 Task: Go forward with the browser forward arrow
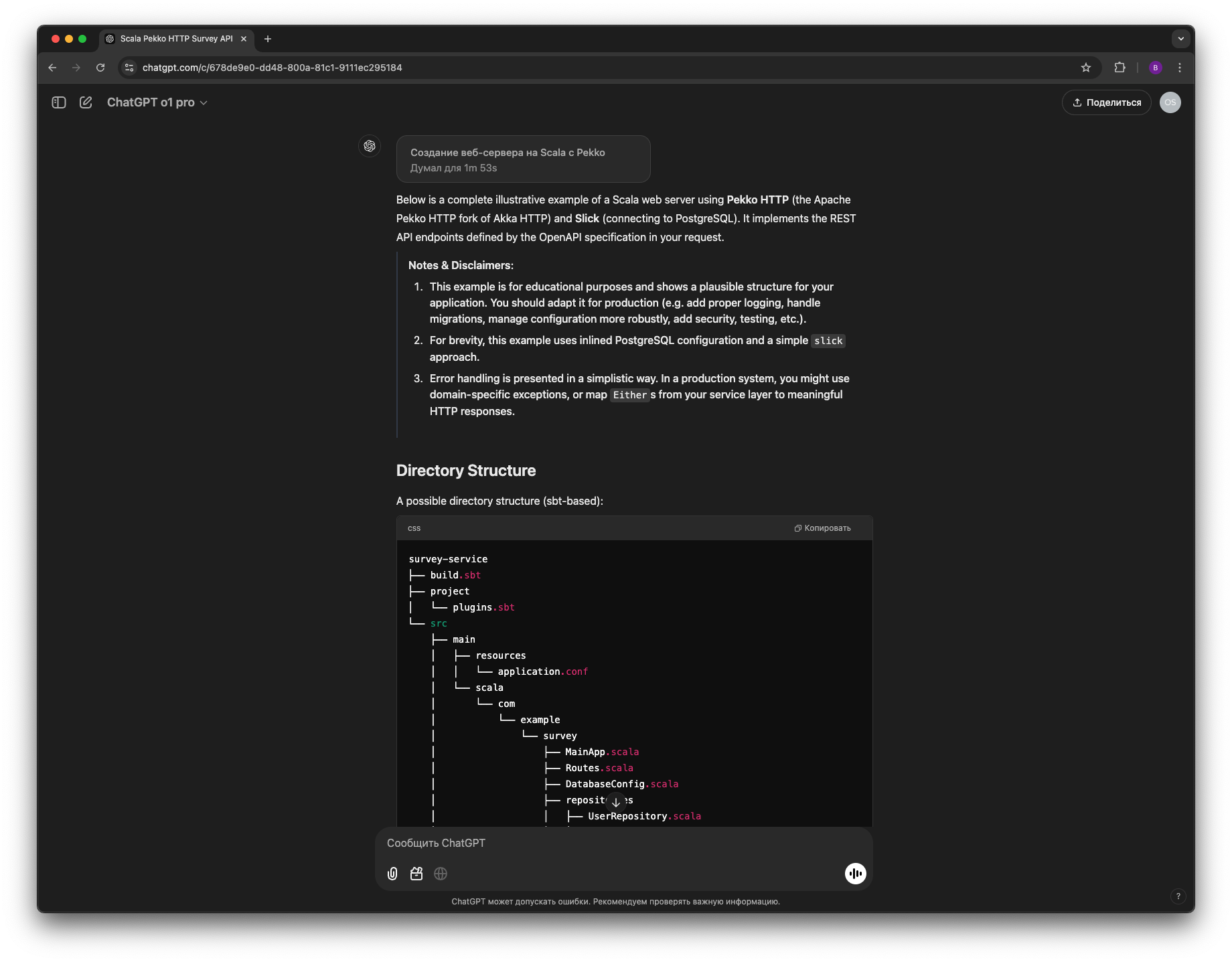click(x=76, y=68)
